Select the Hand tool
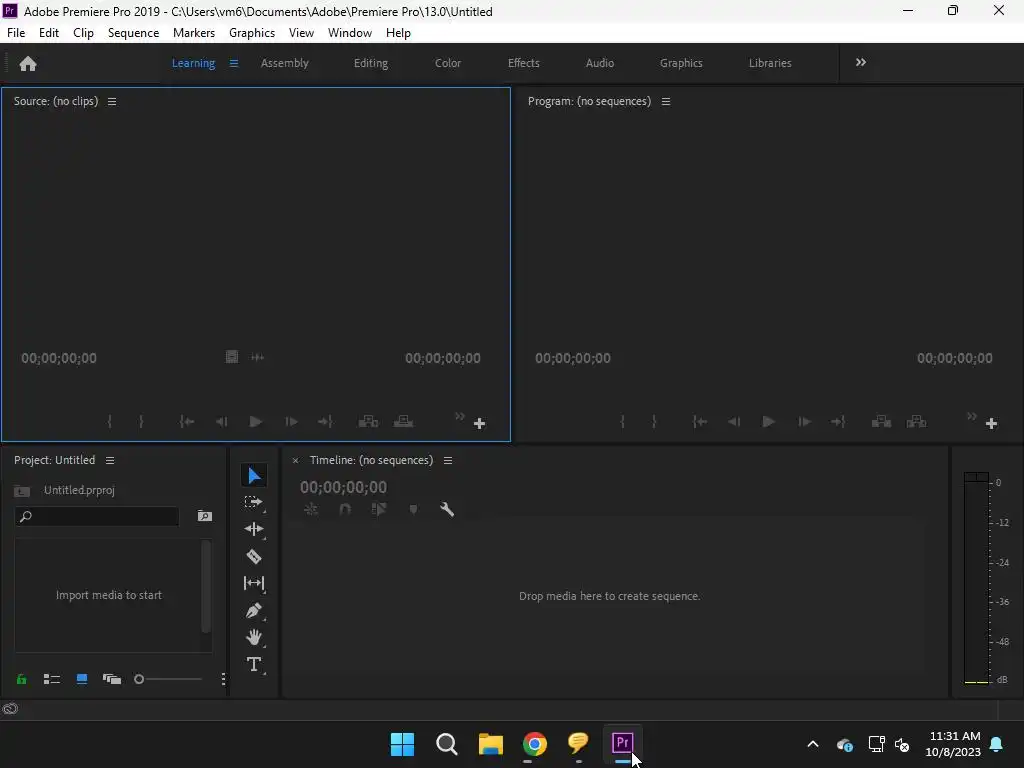1024x768 pixels. point(253,637)
